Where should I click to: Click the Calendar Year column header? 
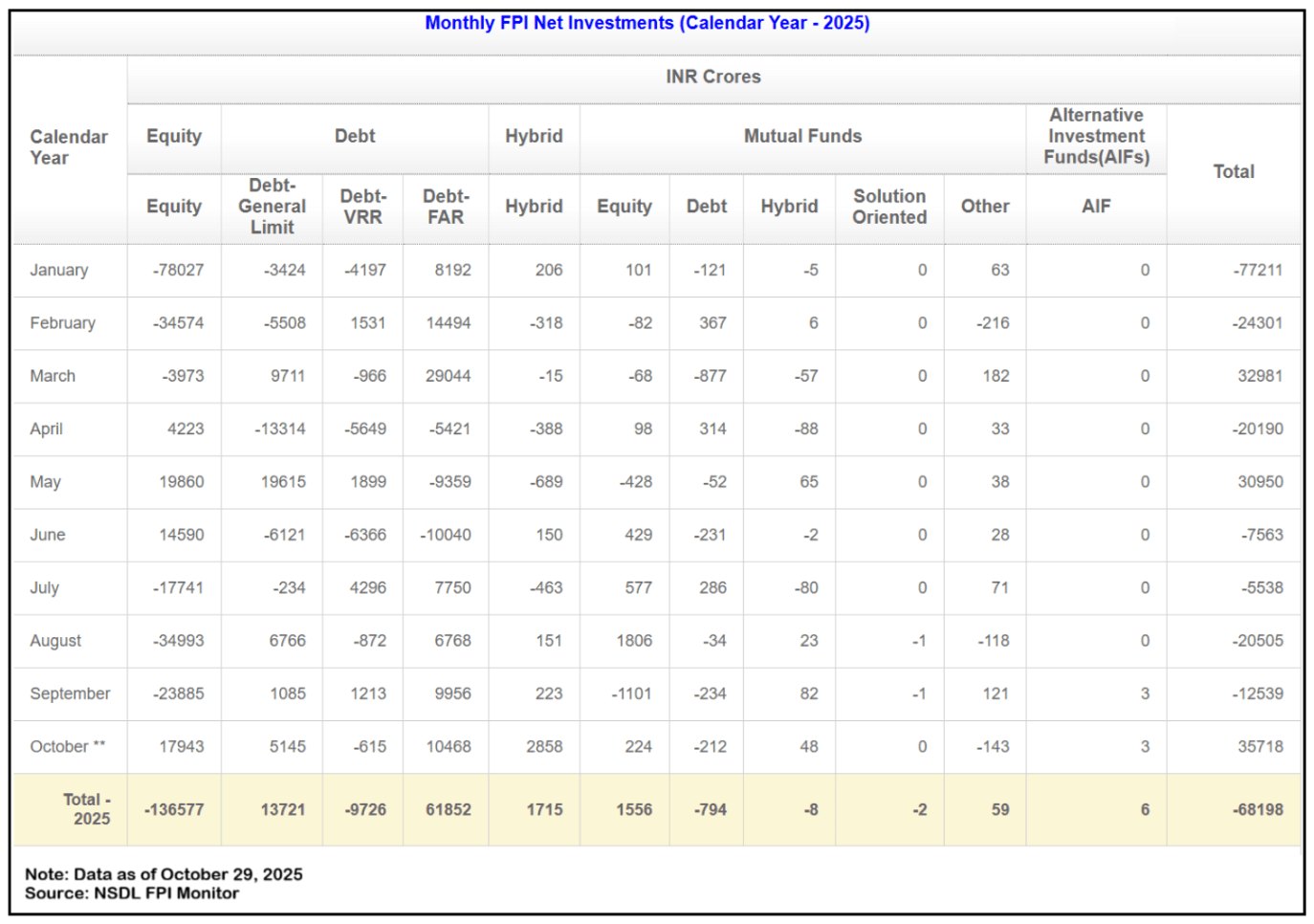click(68, 147)
